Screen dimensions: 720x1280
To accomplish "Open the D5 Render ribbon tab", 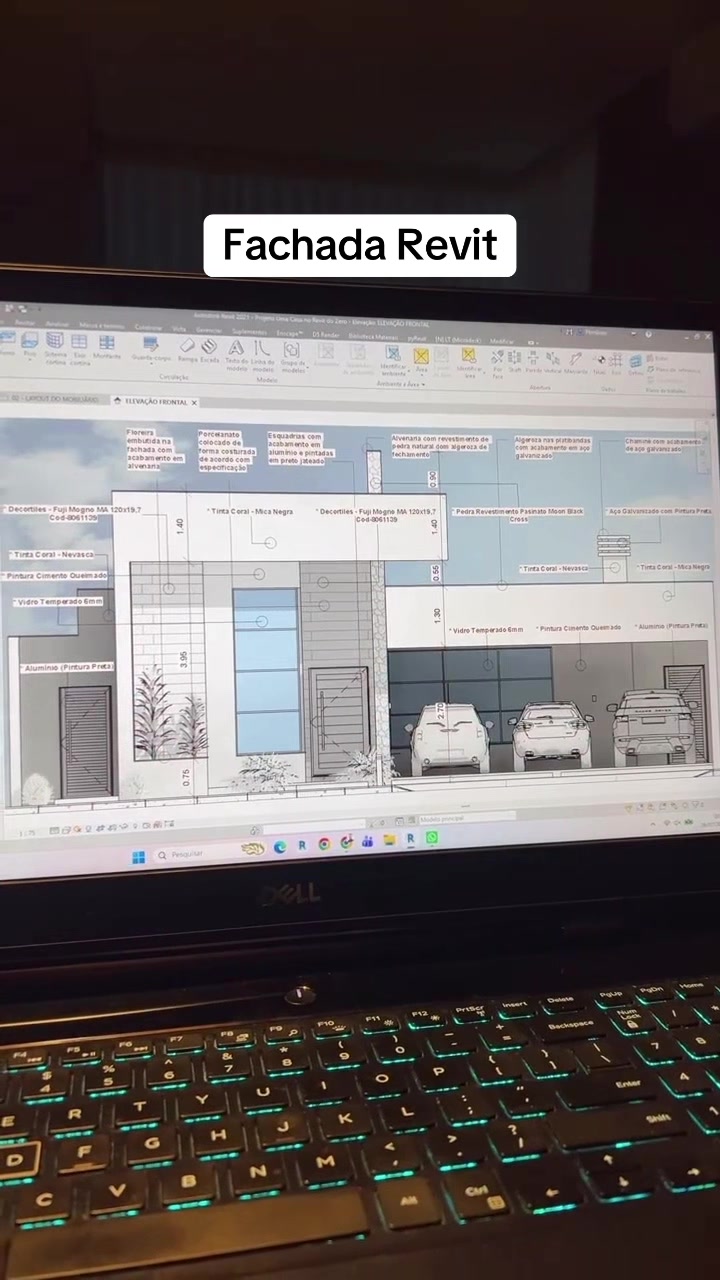I will (x=325, y=334).
